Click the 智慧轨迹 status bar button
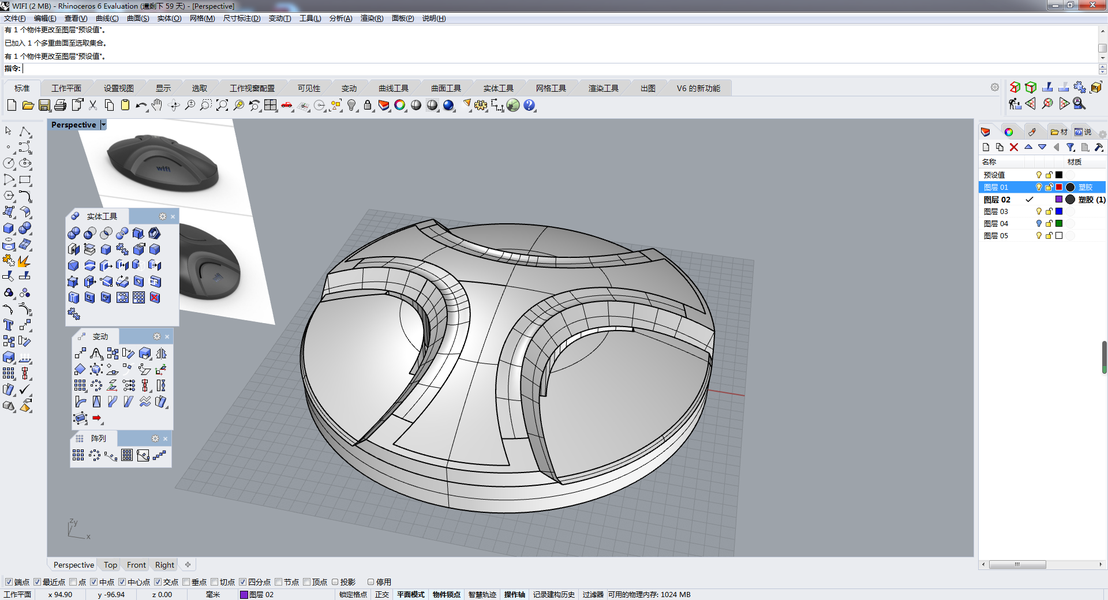Image resolution: width=1108 pixels, height=600 pixels. click(x=481, y=594)
